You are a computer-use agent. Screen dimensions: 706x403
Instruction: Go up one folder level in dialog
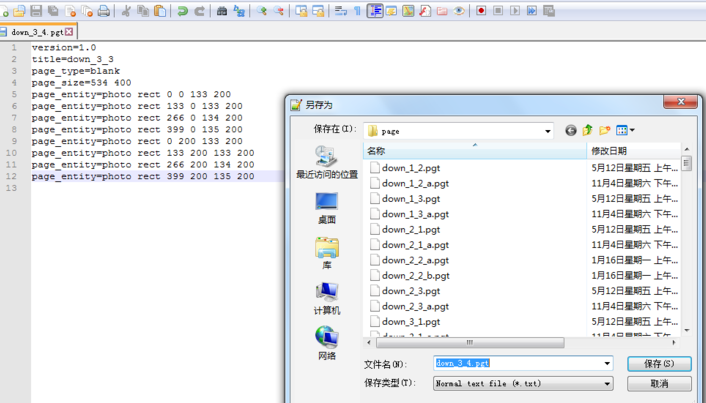click(x=588, y=130)
